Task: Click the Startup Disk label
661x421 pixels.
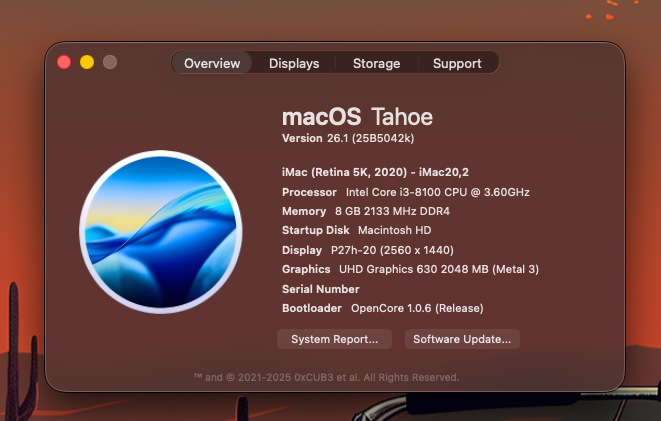Action: click(x=315, y=230)
